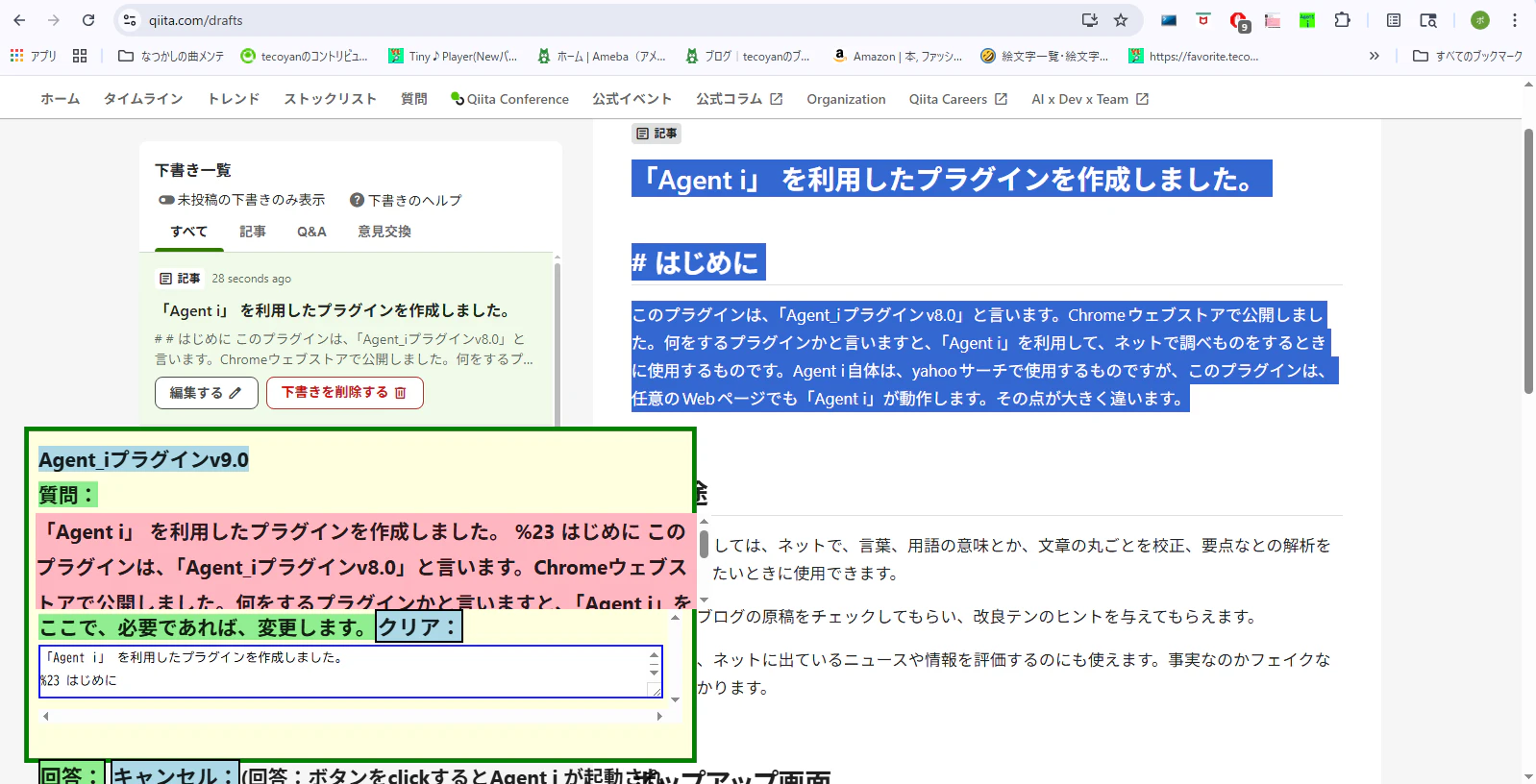Open the Ameba ホーム bookmark
1536x784 pixels.
point(602,56)
